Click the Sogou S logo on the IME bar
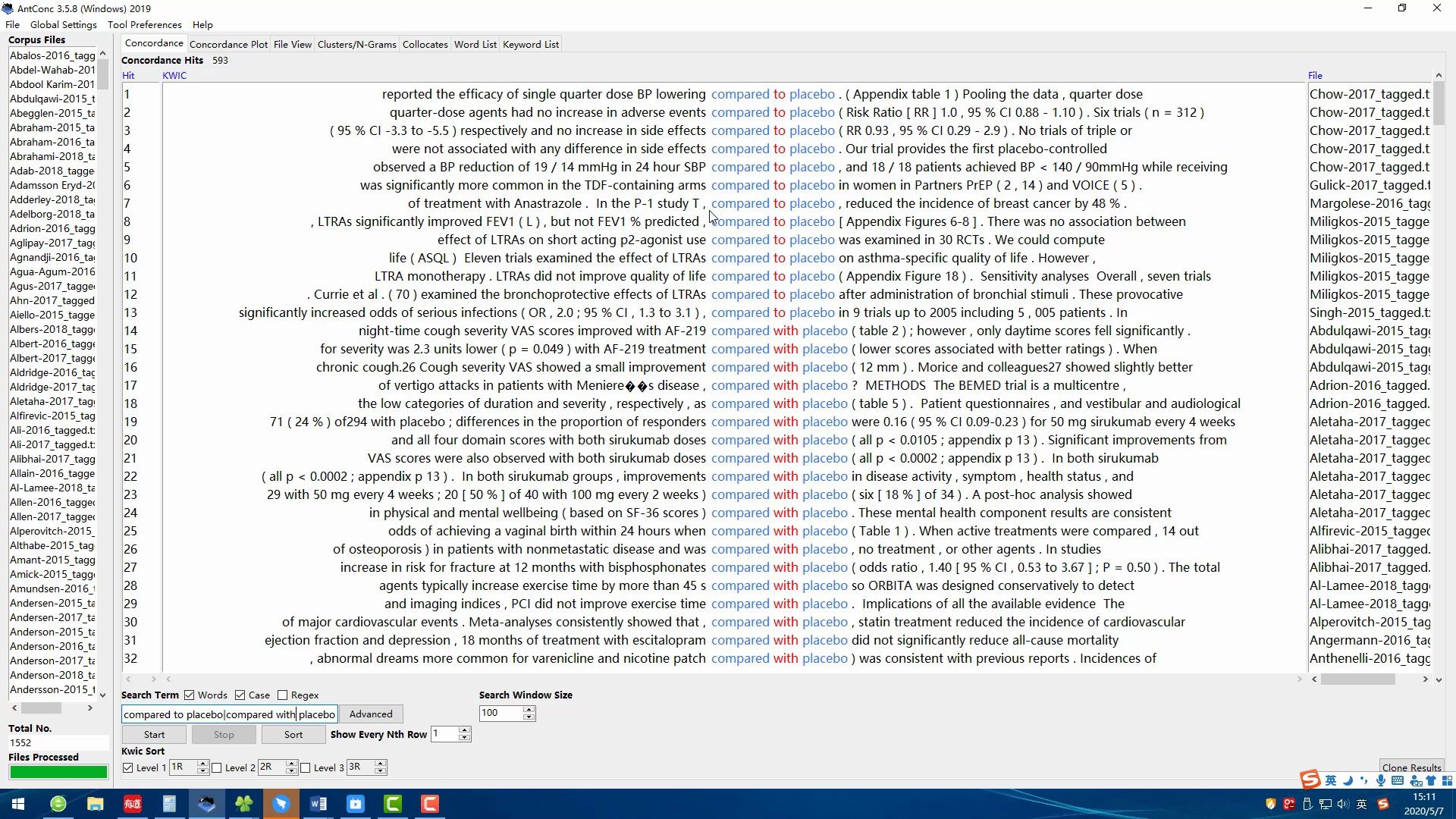Screen dimensions: 1456x819 pos(1310,780)
